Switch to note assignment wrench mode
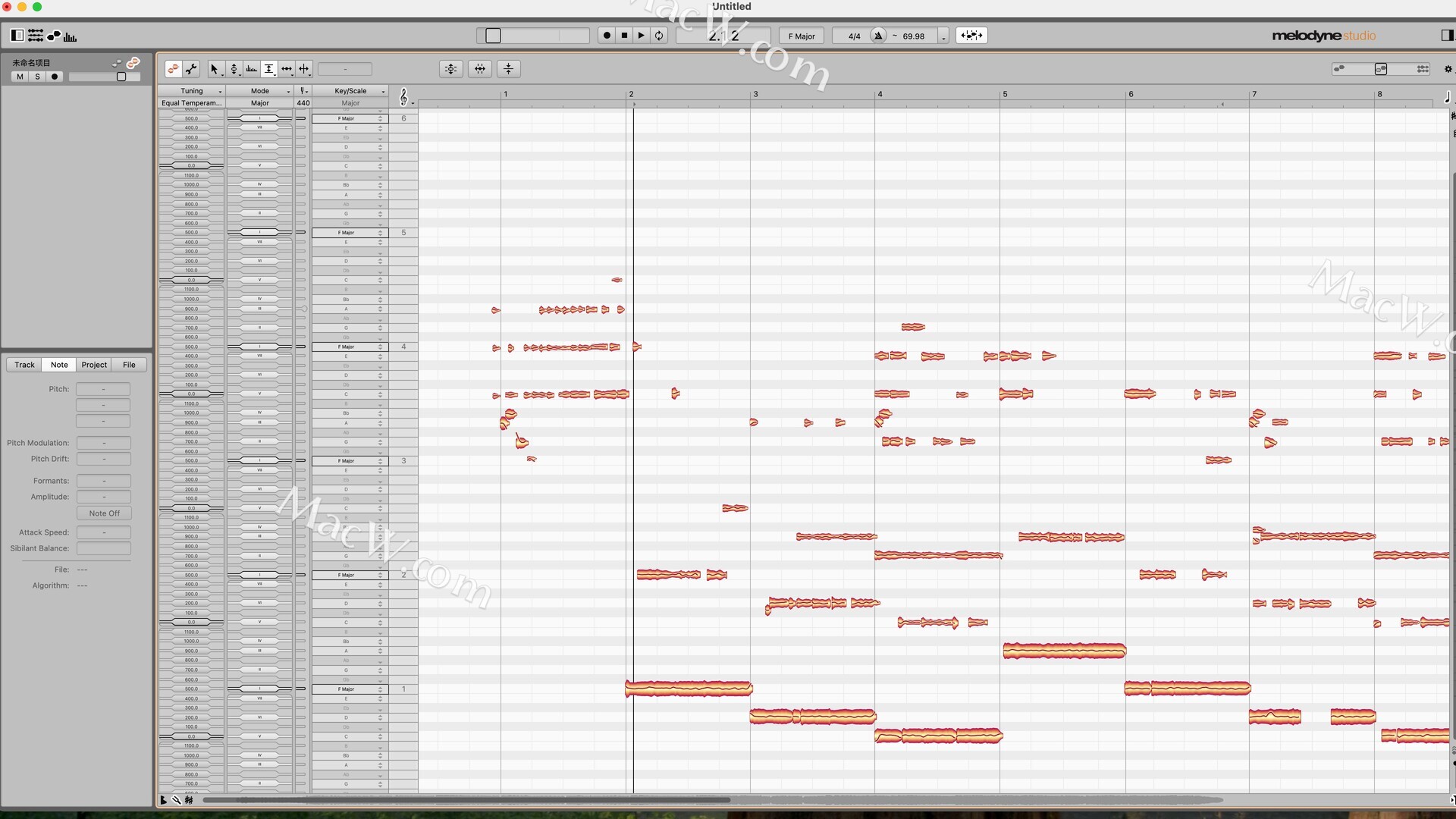Viewport: 1456px width, 819px height. pyautogui.click(x=191, y=69)
